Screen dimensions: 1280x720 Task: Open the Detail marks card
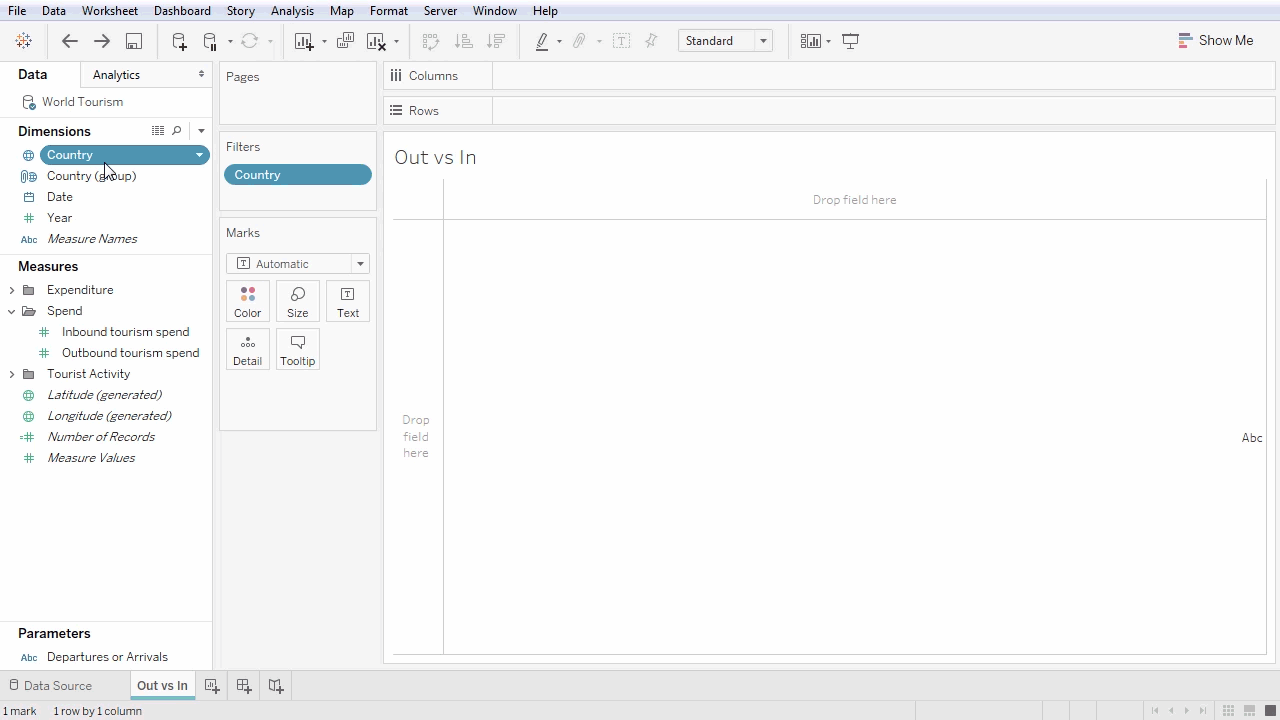pos(248,349)
